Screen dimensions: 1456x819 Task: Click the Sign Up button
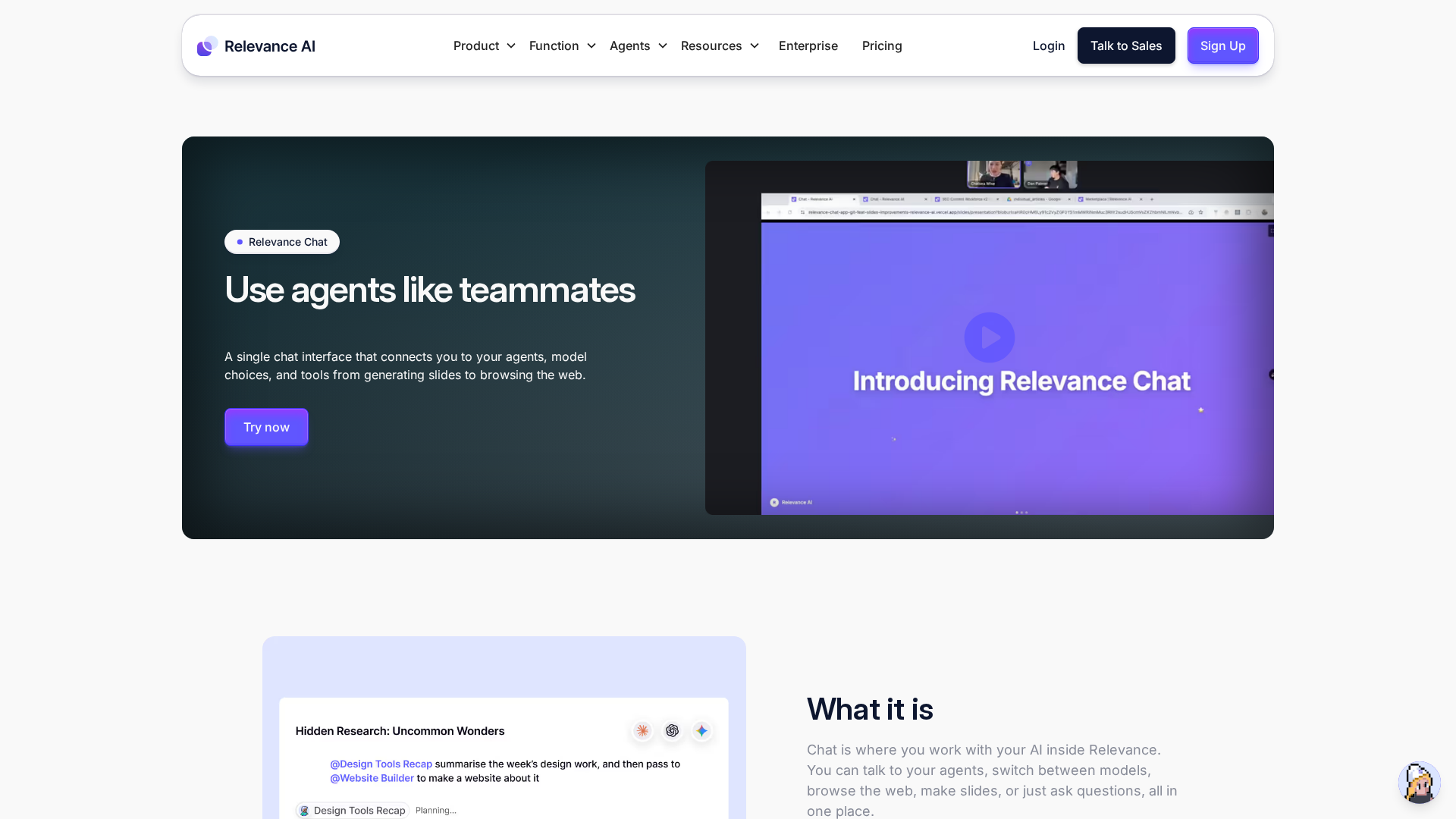1222,45
